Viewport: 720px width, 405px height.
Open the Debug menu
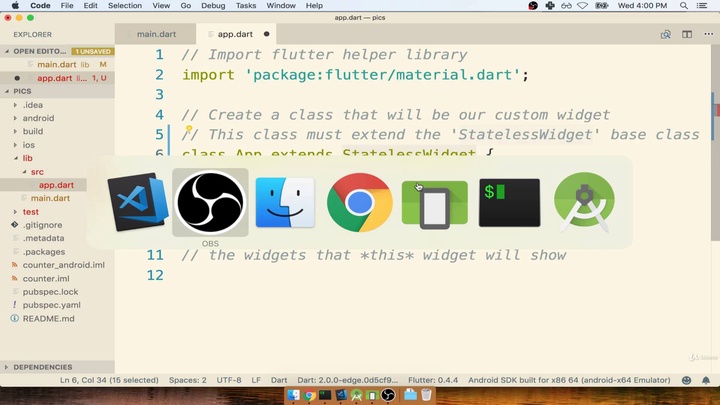coord(212,6)
